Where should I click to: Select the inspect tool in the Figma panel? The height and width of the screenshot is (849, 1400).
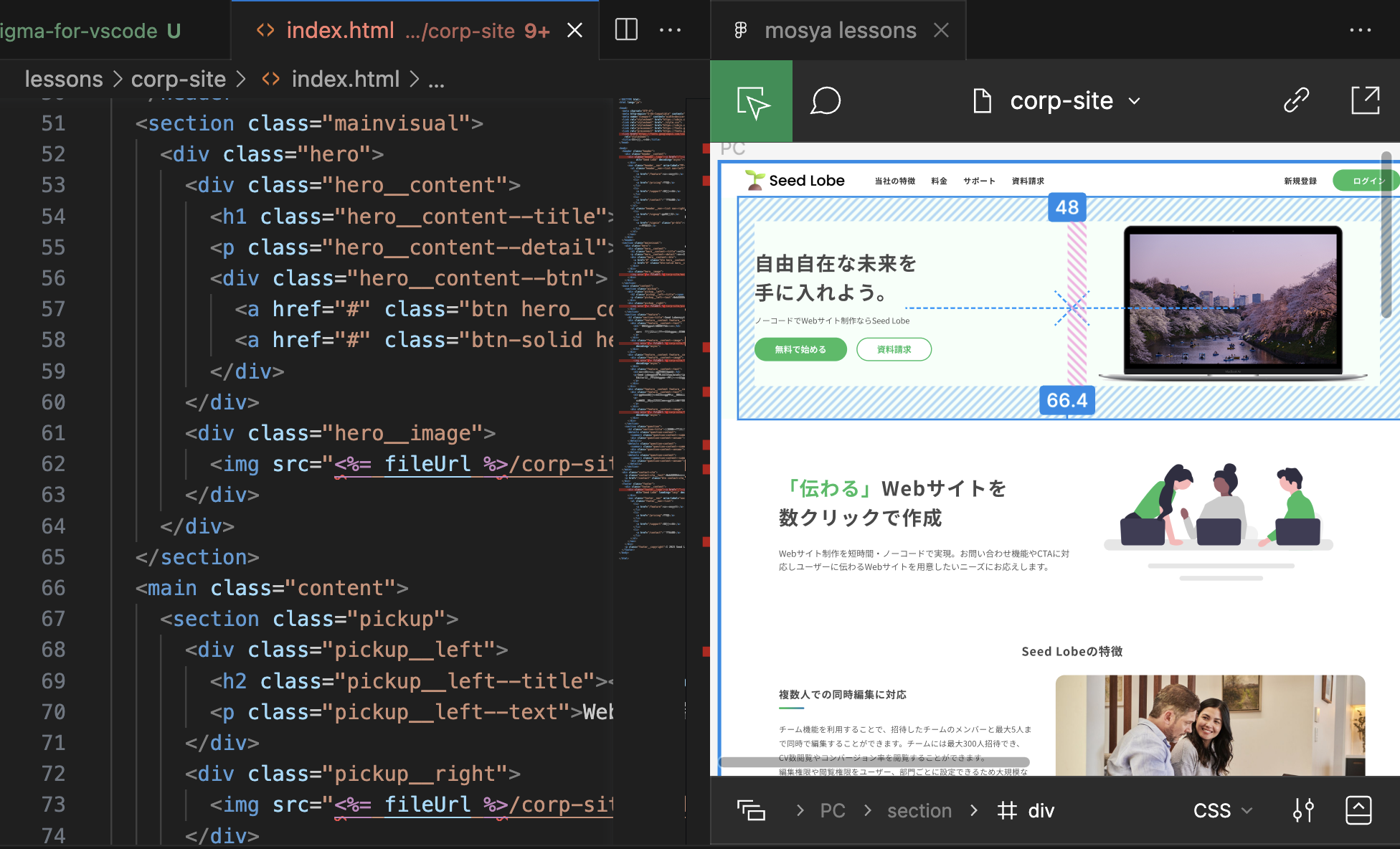[751, 100]
